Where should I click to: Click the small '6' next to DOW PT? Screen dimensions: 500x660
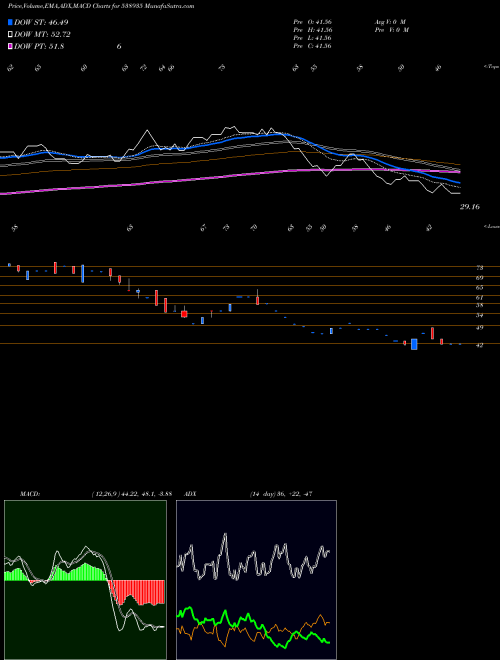click(119, 46)
